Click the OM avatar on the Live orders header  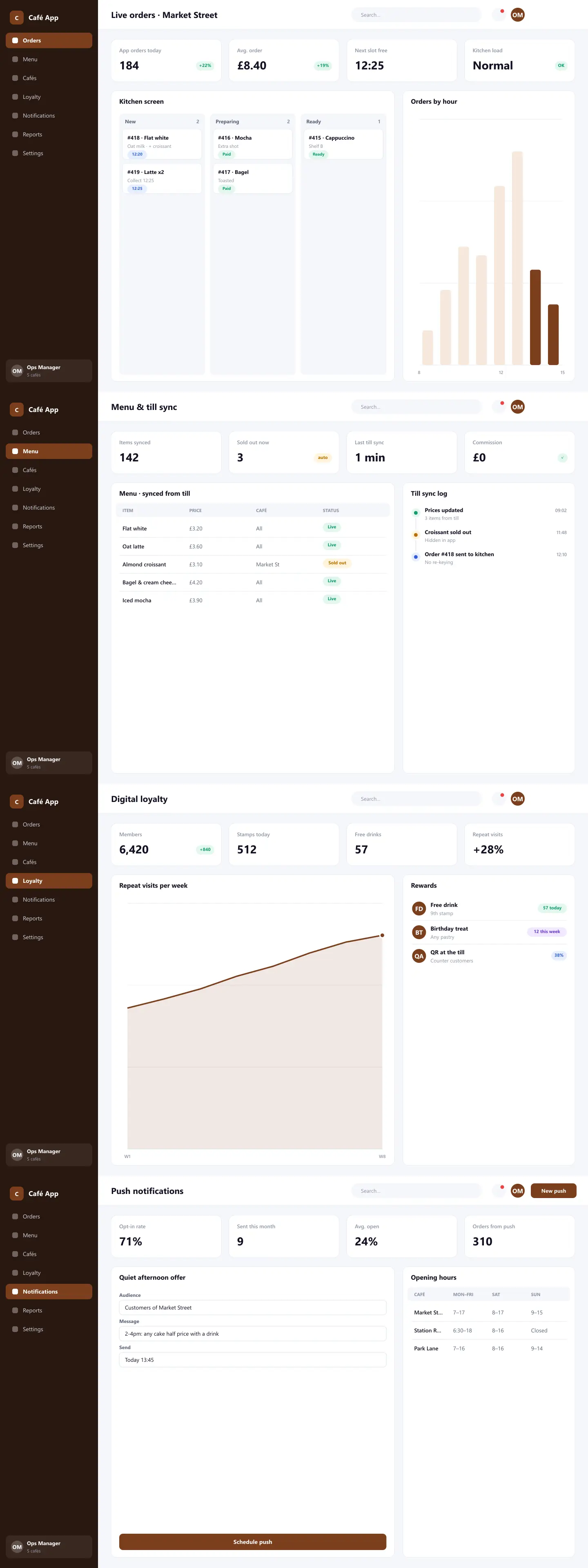pyautogui.click(x=517, y=15)
